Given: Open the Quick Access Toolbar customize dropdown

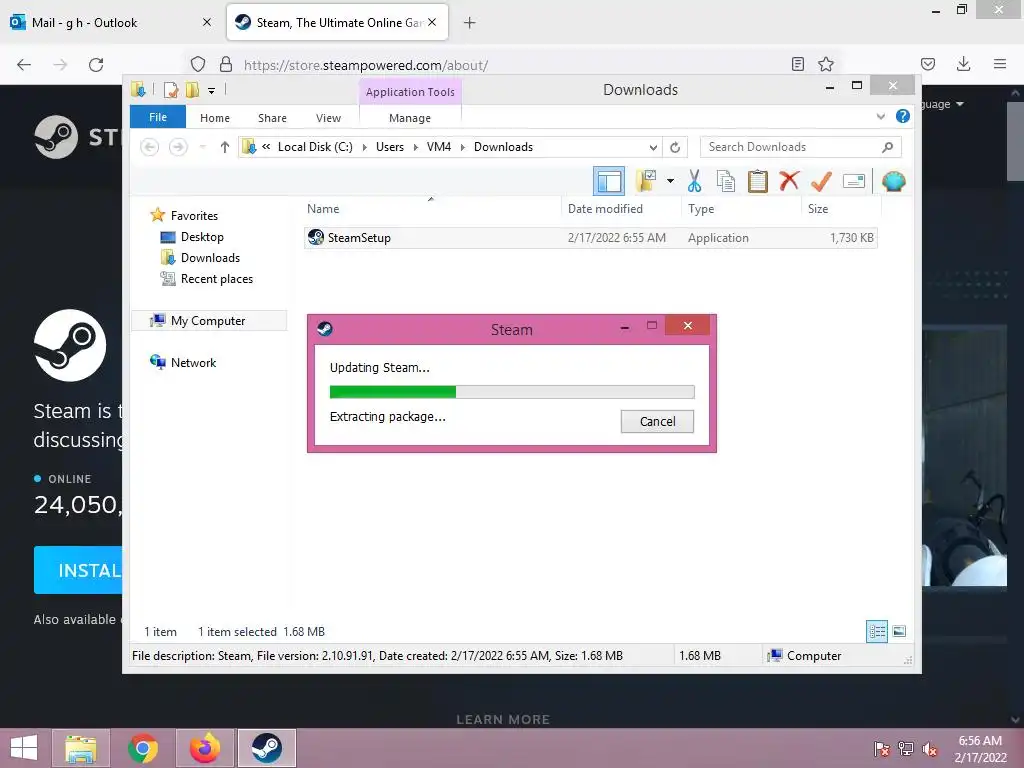Looking at the screenshot, I should [x=212, y=90].
